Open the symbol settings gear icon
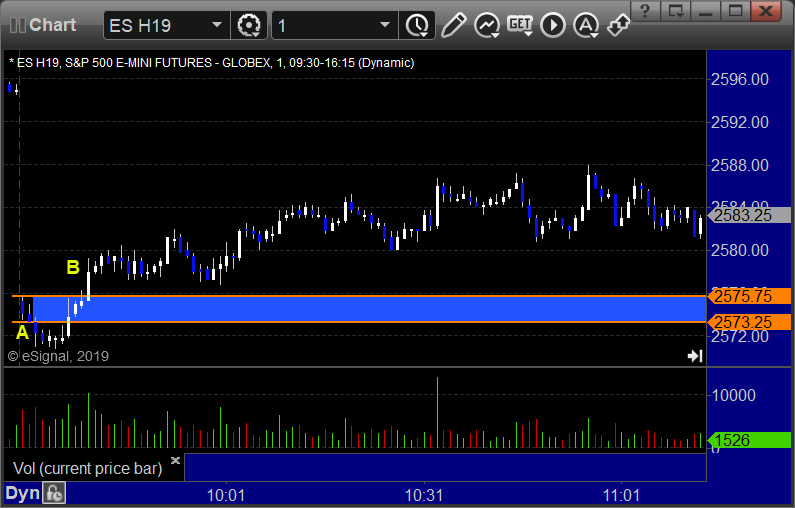This screenshot has height=508, width=795. (248, 25)
